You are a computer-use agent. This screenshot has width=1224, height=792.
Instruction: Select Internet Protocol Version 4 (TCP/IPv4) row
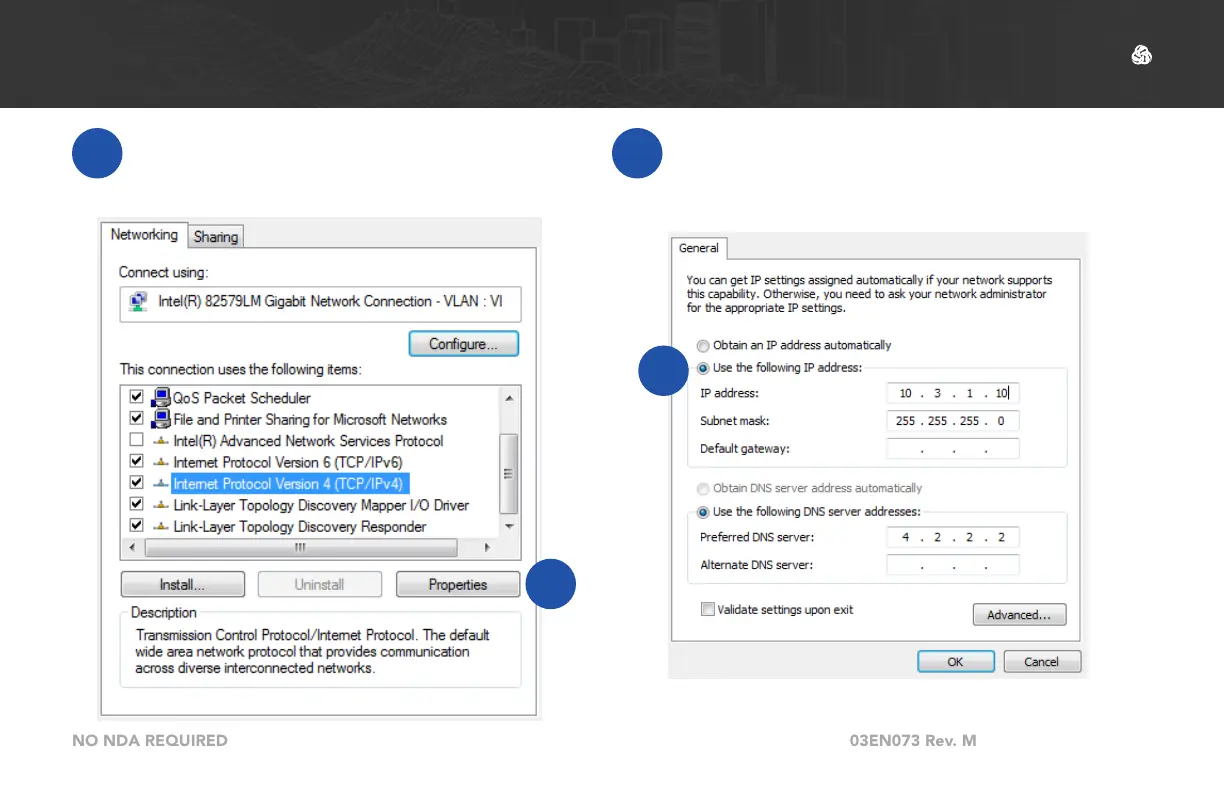click(x=291, y=484)
